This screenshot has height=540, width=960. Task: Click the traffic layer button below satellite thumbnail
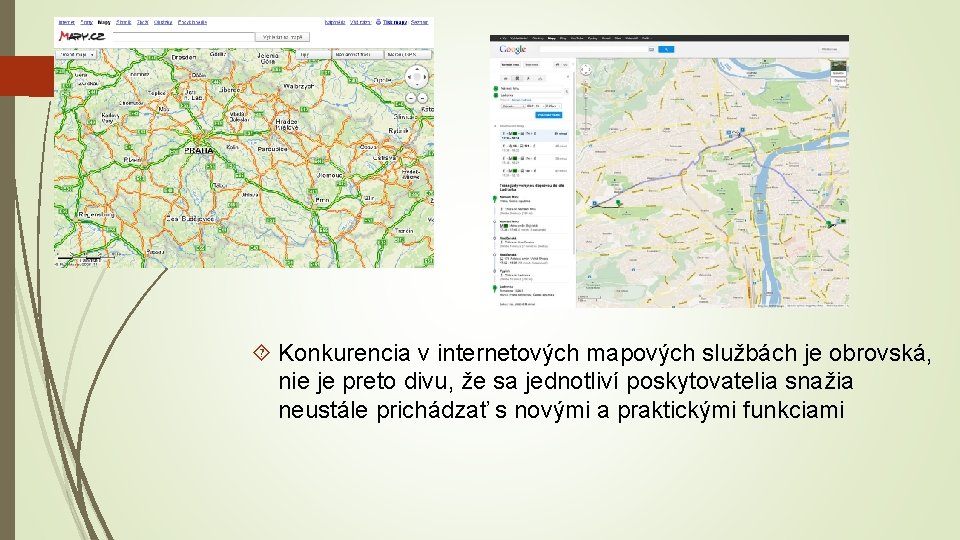pyautogui.click(x=839, y=81)
